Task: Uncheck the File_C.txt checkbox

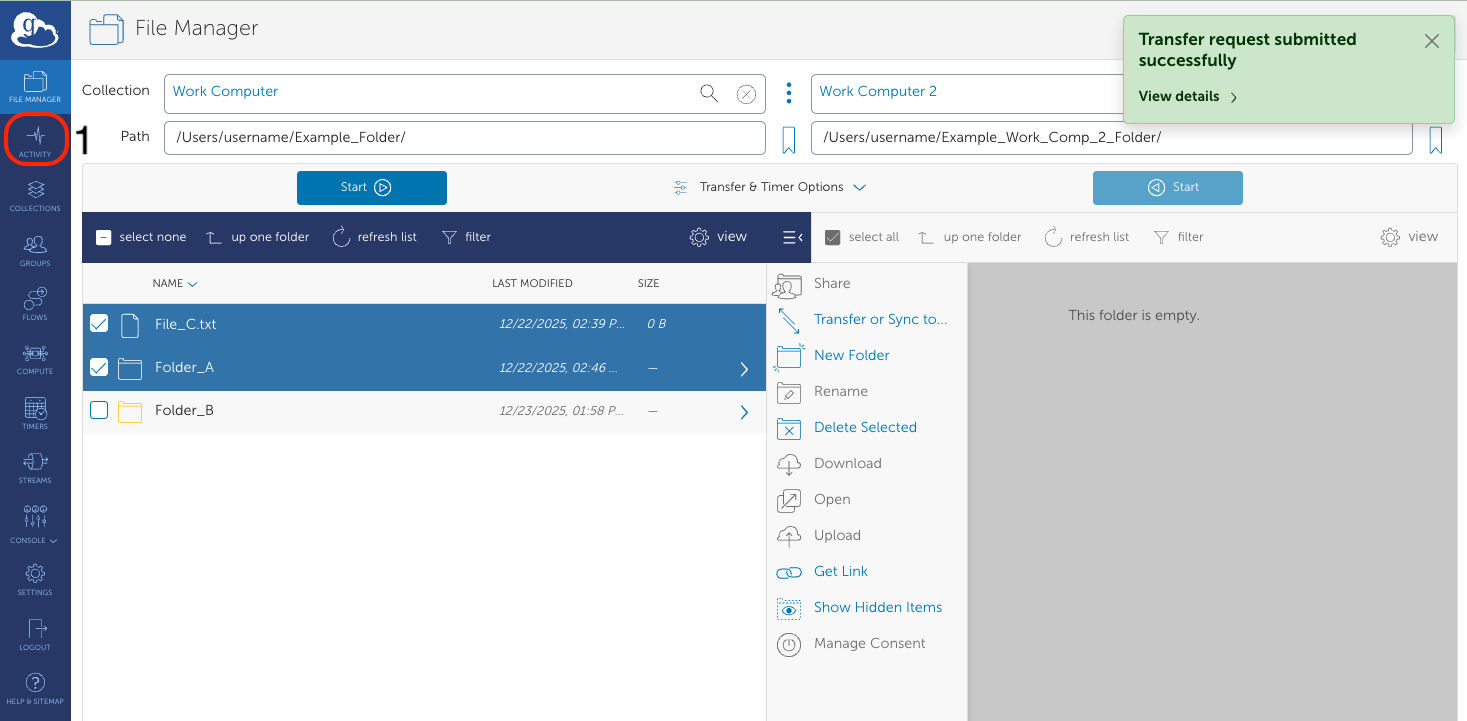Action: 99,324
